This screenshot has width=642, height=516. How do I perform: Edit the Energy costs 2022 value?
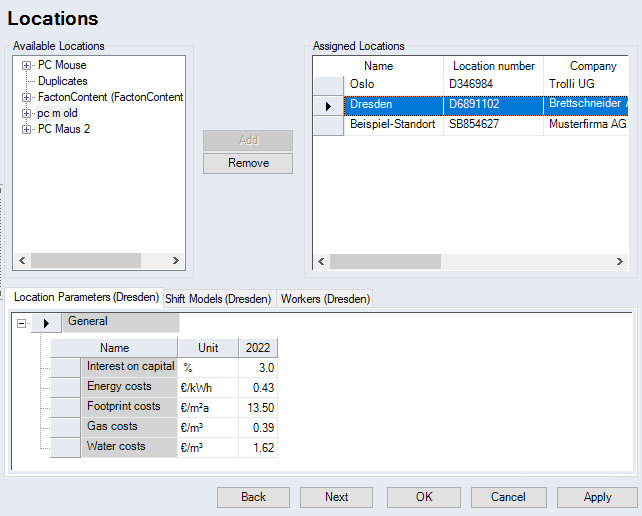point(258,387)
